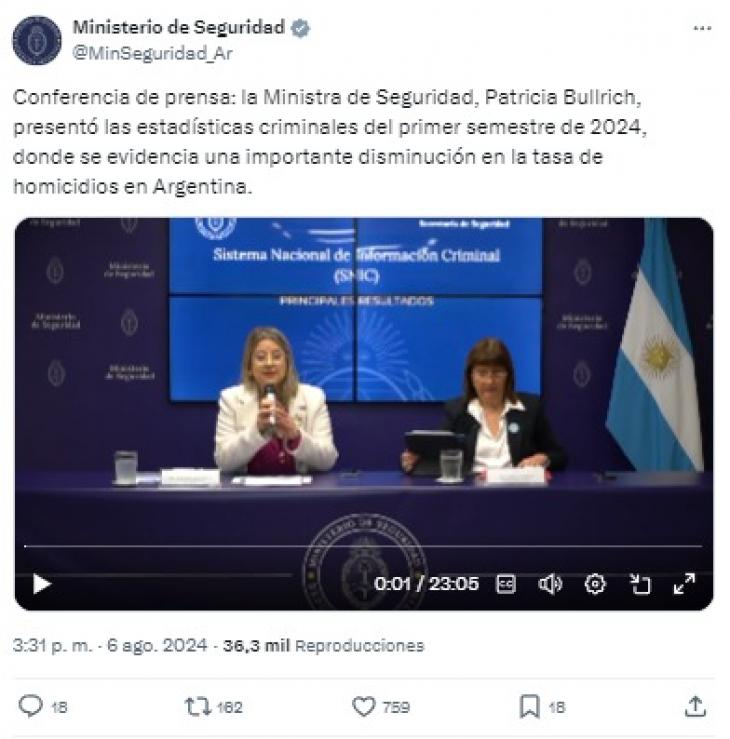Toggle picture-in-picture mode for video
The image size is (730, 739).
click(640, 584)
